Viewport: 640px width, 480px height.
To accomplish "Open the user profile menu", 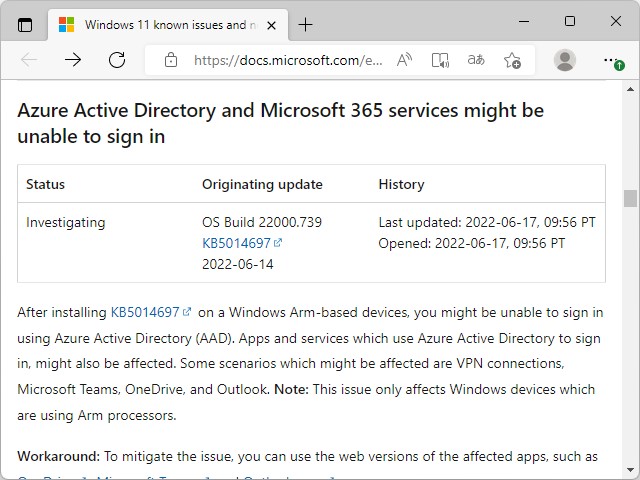I will pyautogui.click(x=565, y=60).
